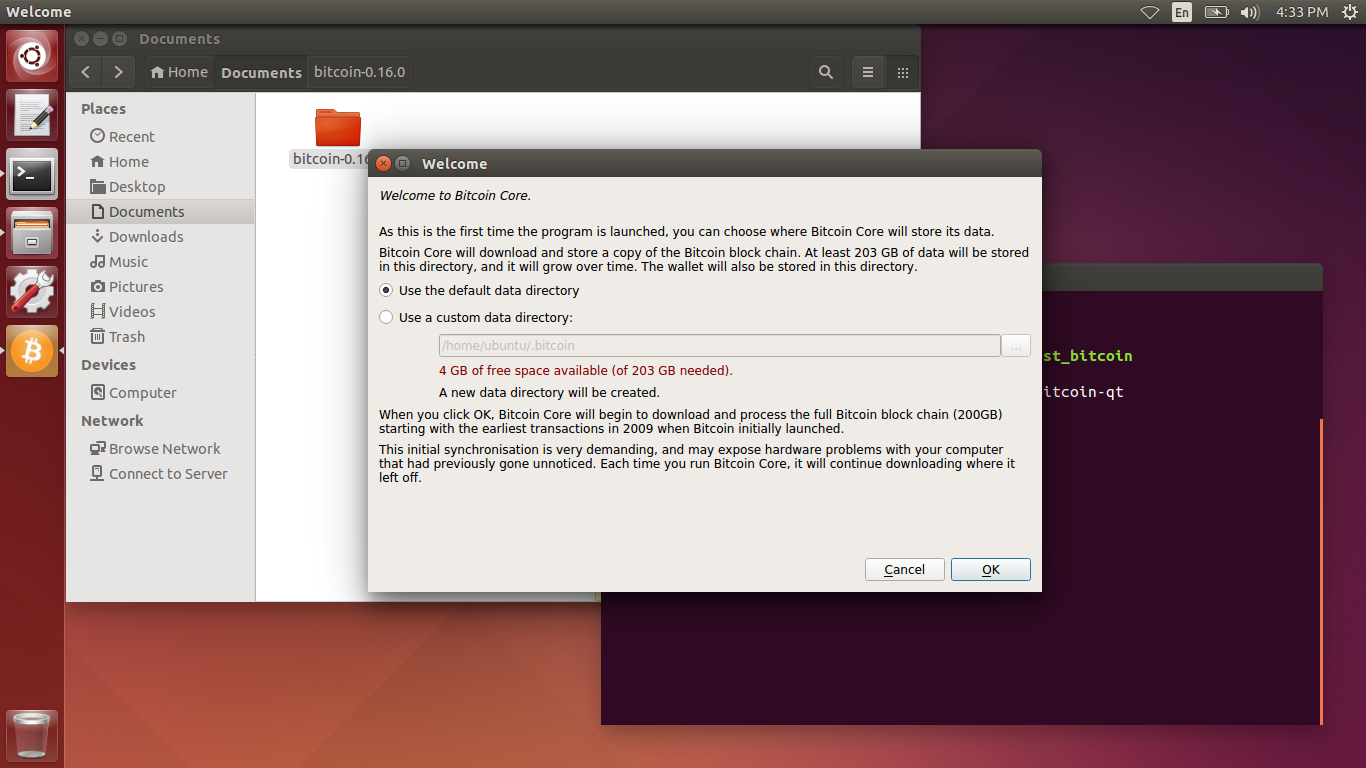Screen dimensions: 1366x768
Task: Click the Files manager dock icon
Action: point(32,233)
